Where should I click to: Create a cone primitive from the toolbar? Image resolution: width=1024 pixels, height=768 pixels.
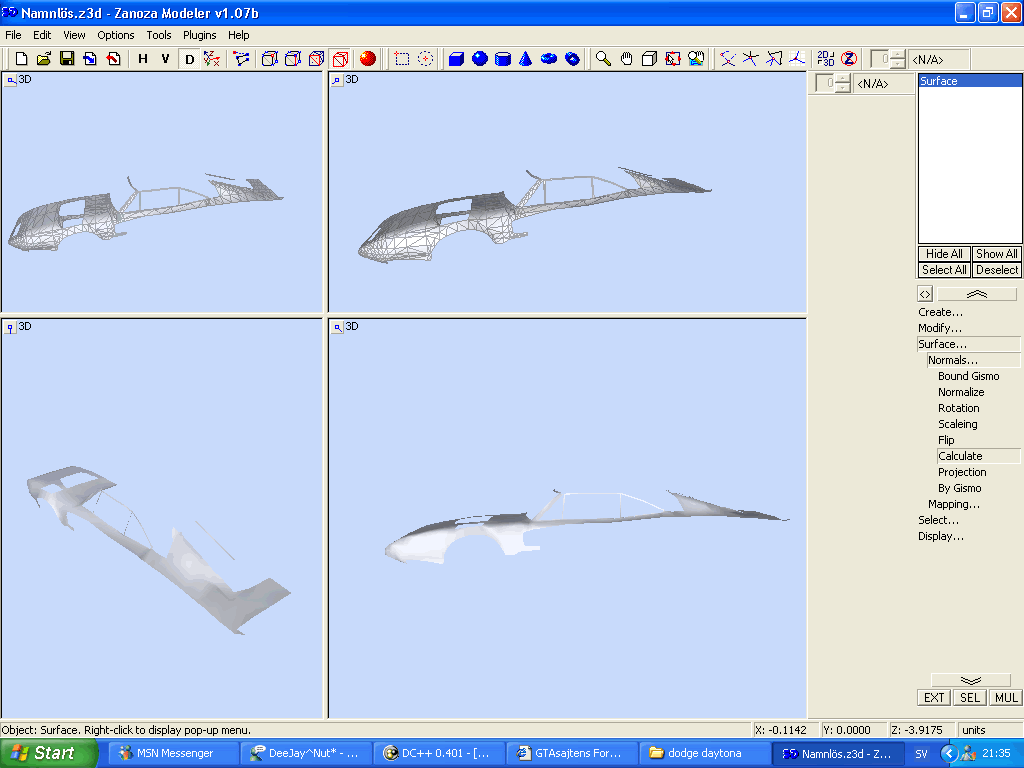click(525, 59)
